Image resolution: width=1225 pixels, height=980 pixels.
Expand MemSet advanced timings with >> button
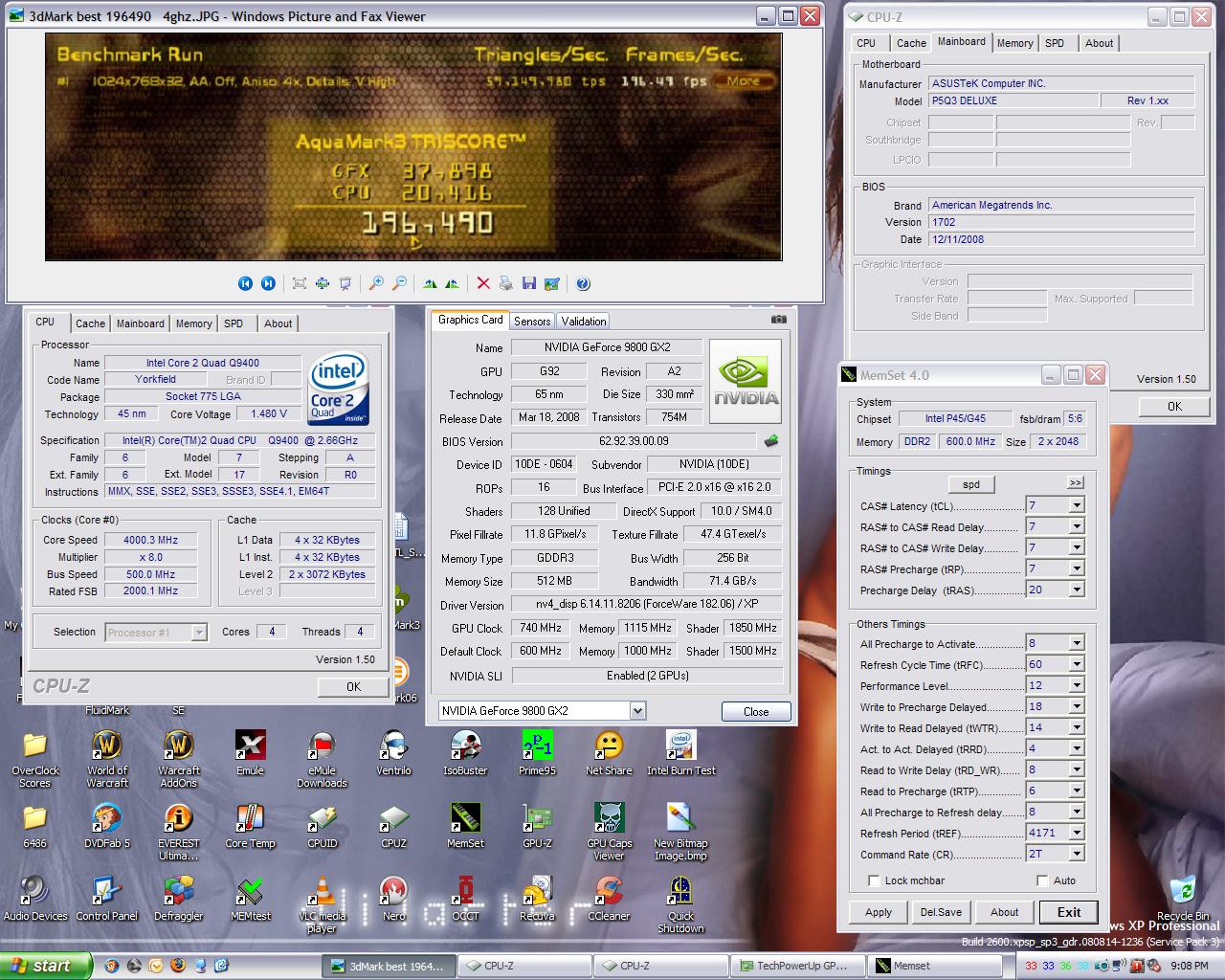click(x=1075, y=483)
